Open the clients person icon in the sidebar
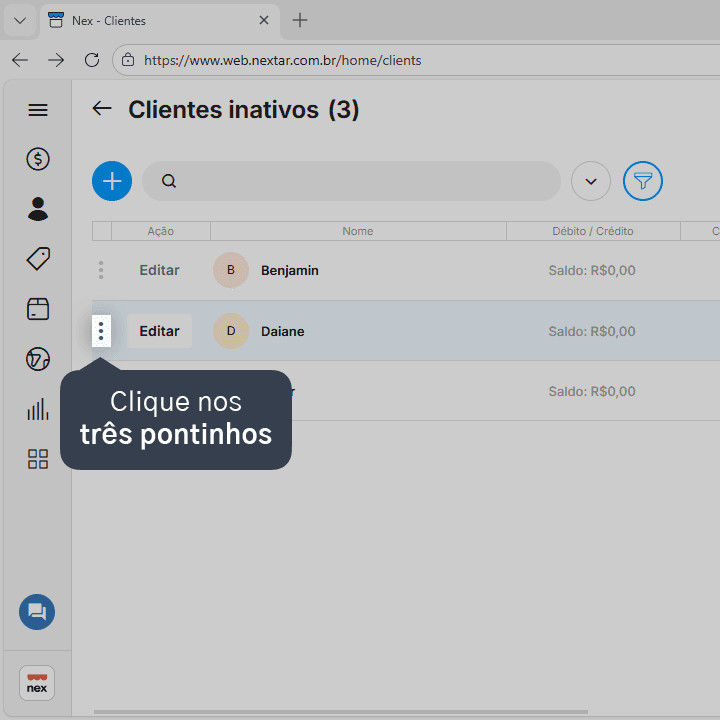Screen dimensions: 720x720 pyautogui.click(x=38, y=209)
